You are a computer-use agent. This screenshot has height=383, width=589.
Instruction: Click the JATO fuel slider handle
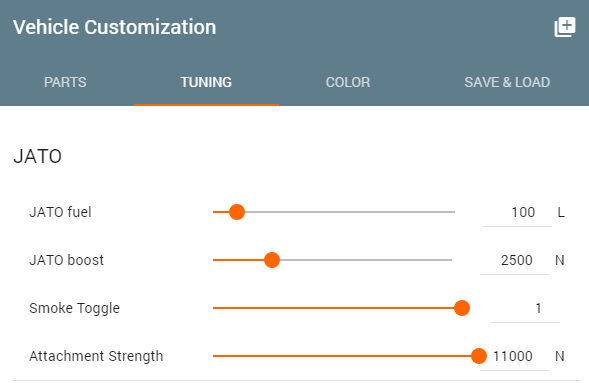(237, 212)
